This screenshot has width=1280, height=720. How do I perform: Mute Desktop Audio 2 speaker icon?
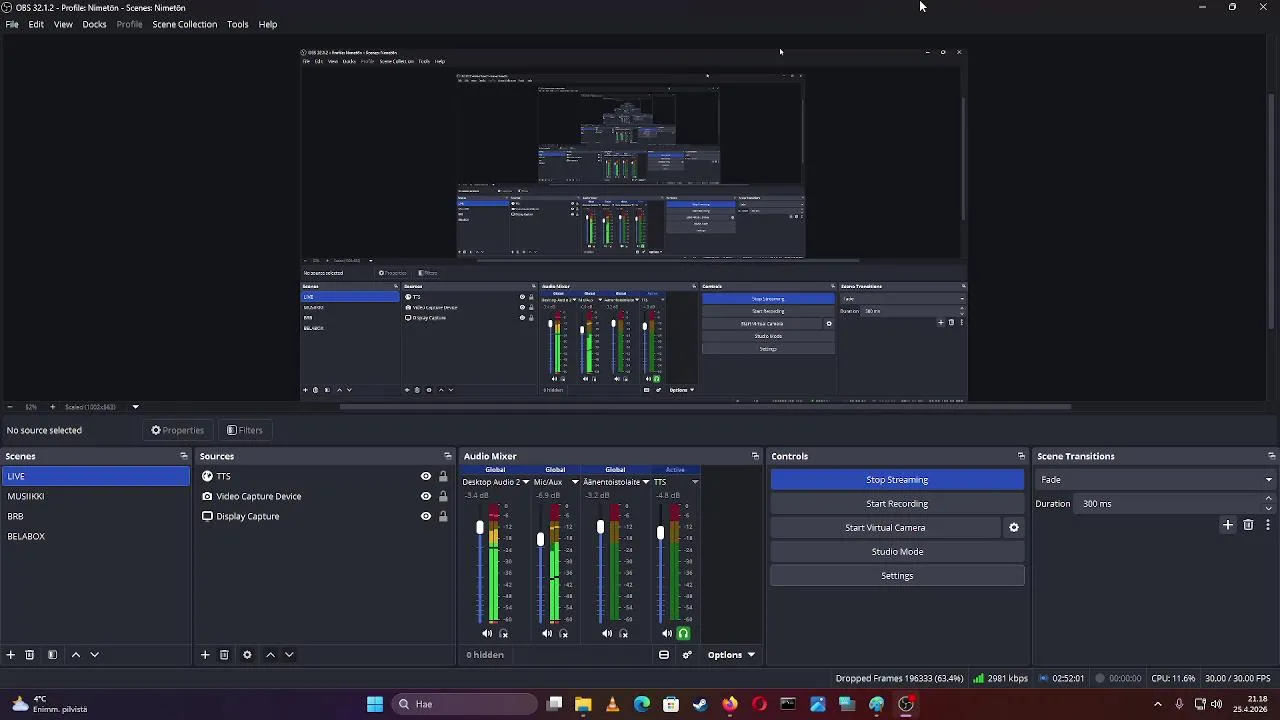pos(487,633)
